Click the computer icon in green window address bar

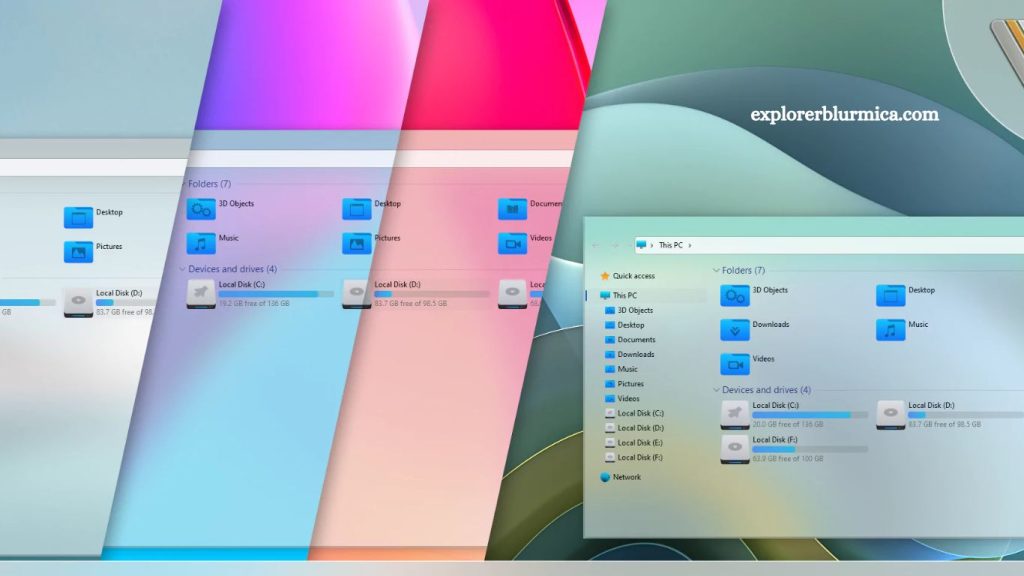coord(641,245)
